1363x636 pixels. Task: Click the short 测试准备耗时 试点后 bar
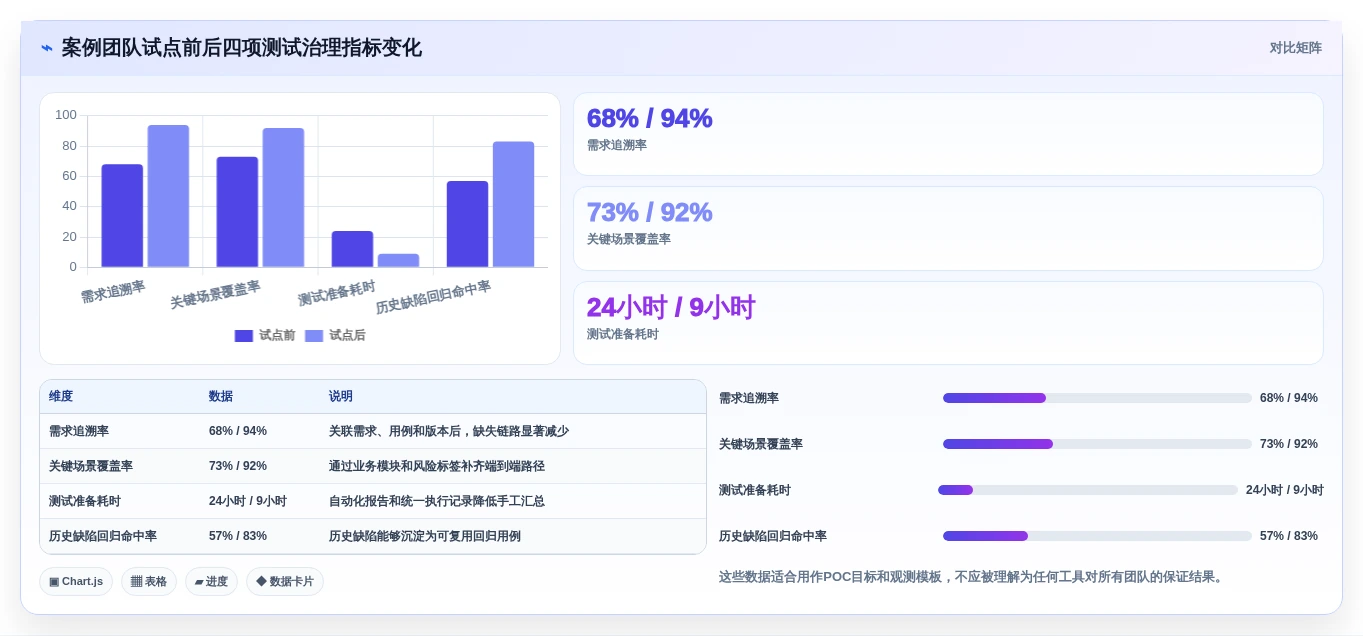tap(398, 260)
